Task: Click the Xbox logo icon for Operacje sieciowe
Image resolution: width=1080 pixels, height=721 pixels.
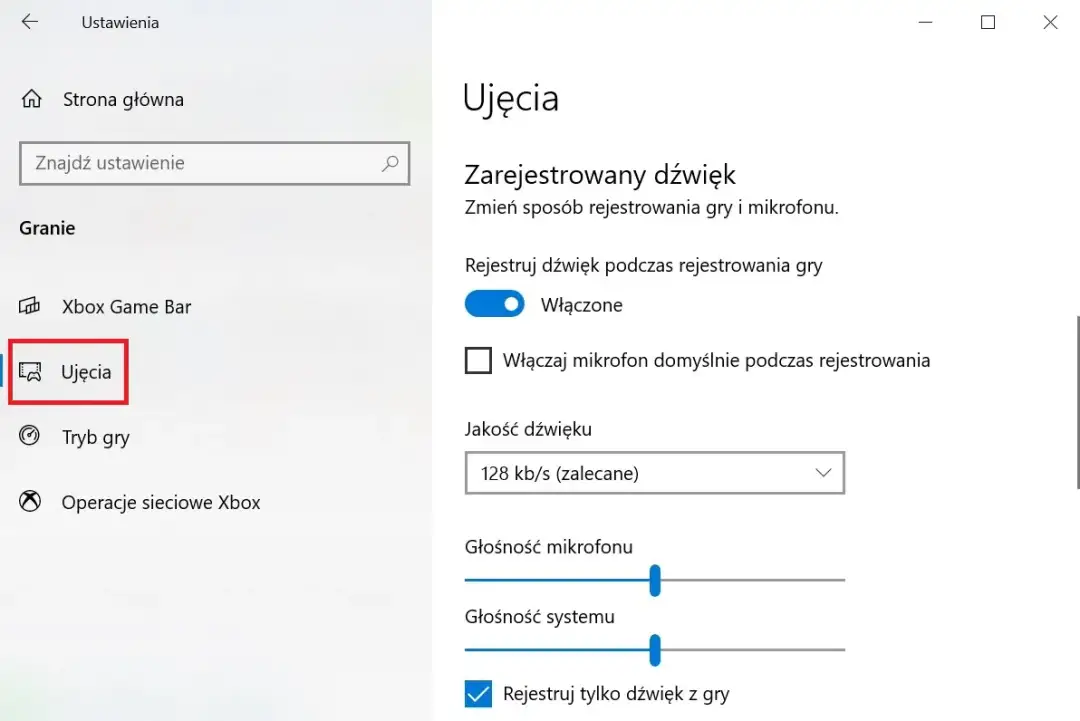Action: pos(30,502)
